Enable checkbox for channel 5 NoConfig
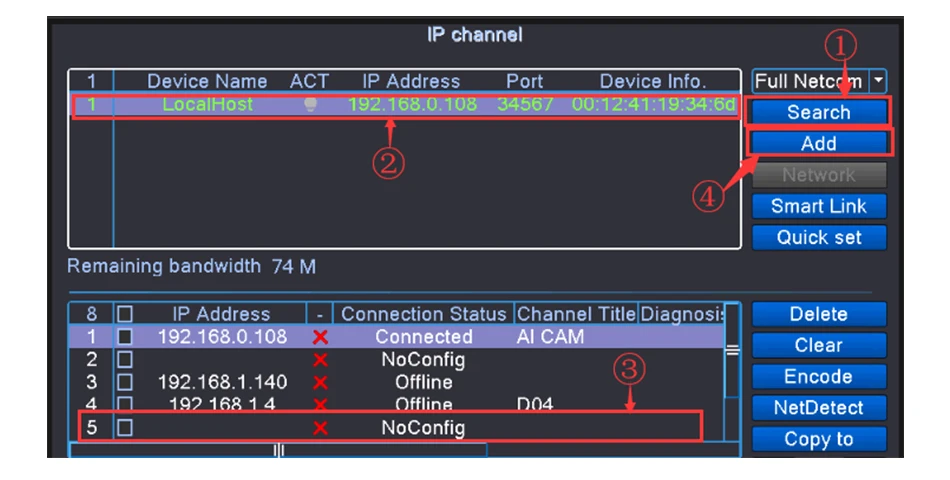This screenshot has width=950, height=480. click(x=124, y=428)
